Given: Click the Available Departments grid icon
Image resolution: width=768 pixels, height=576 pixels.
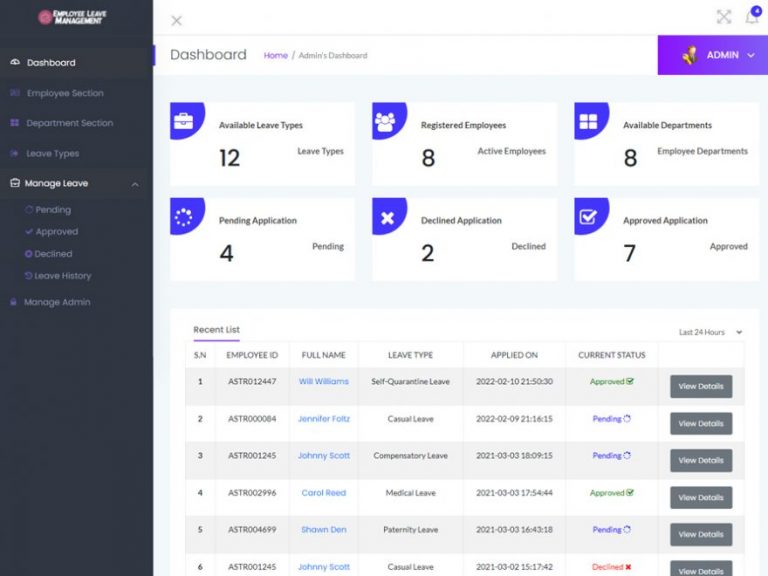Looking at the screenshot, I should click(x=587, y=122).
